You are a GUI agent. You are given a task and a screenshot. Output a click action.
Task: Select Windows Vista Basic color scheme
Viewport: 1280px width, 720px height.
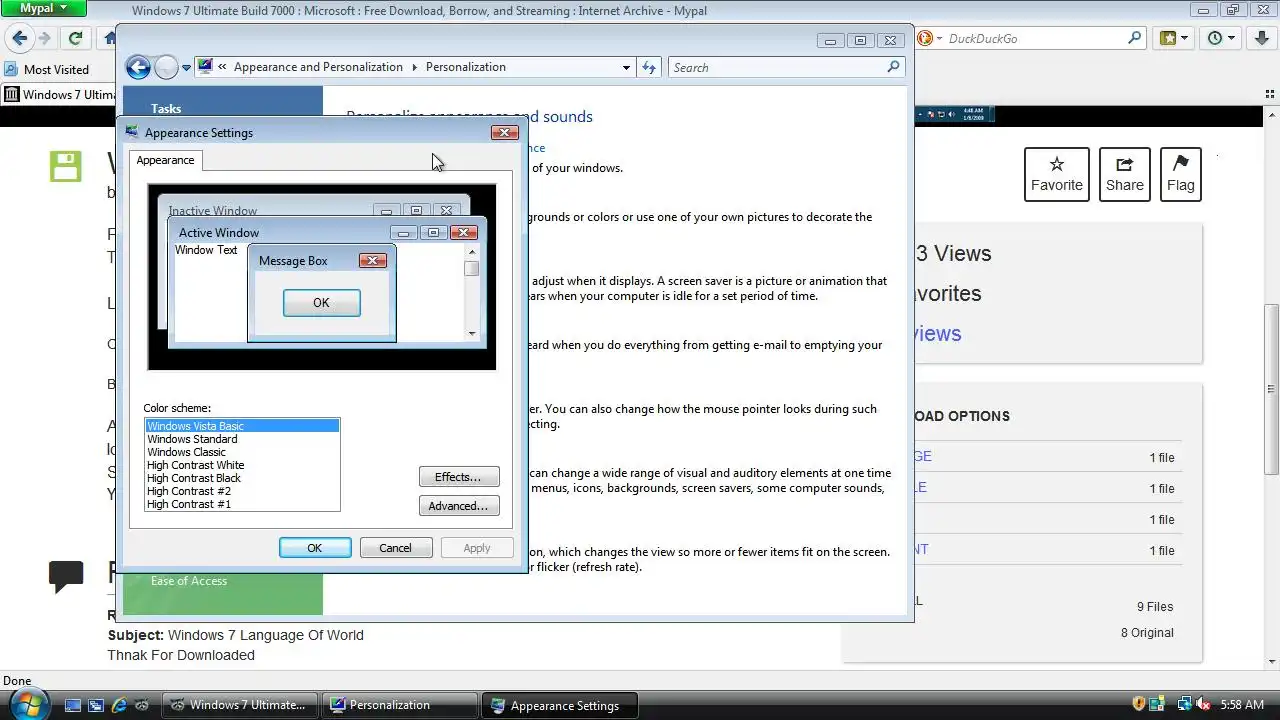click(x=243, y=426)
